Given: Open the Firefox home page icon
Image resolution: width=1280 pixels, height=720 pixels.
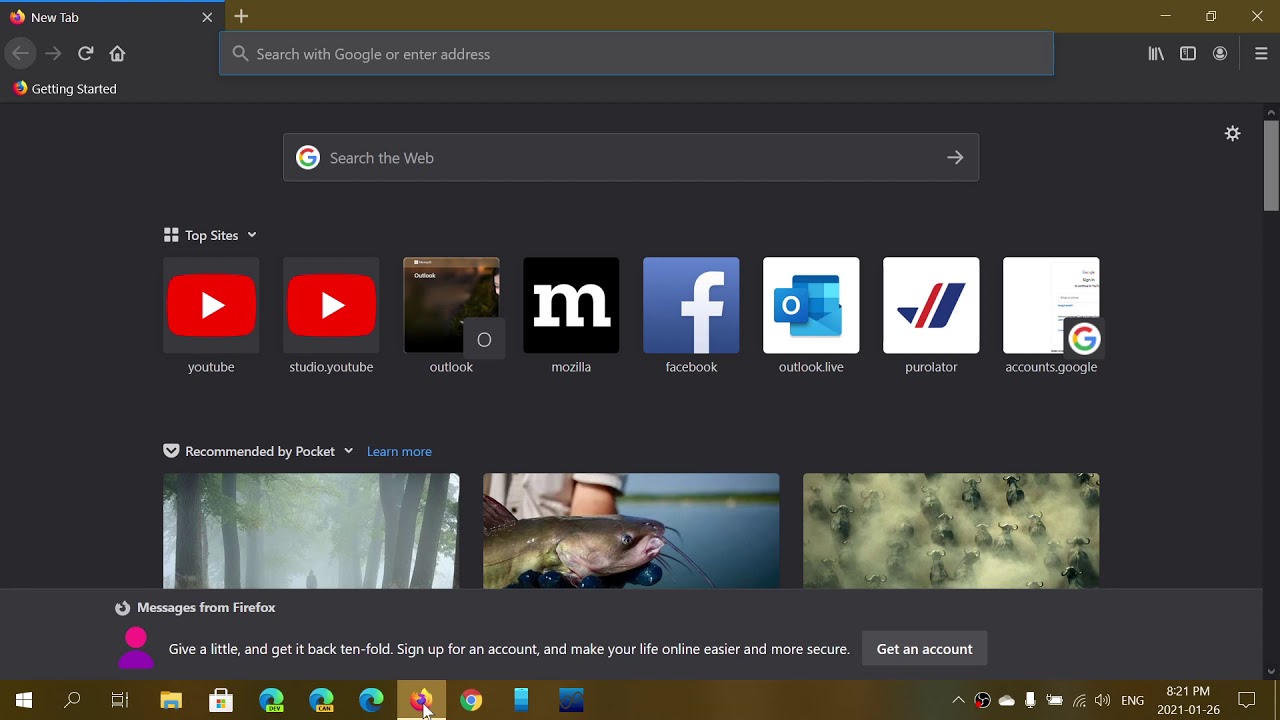Looking at the screenshot, I should pyautogui.click(x=117, y=54).
